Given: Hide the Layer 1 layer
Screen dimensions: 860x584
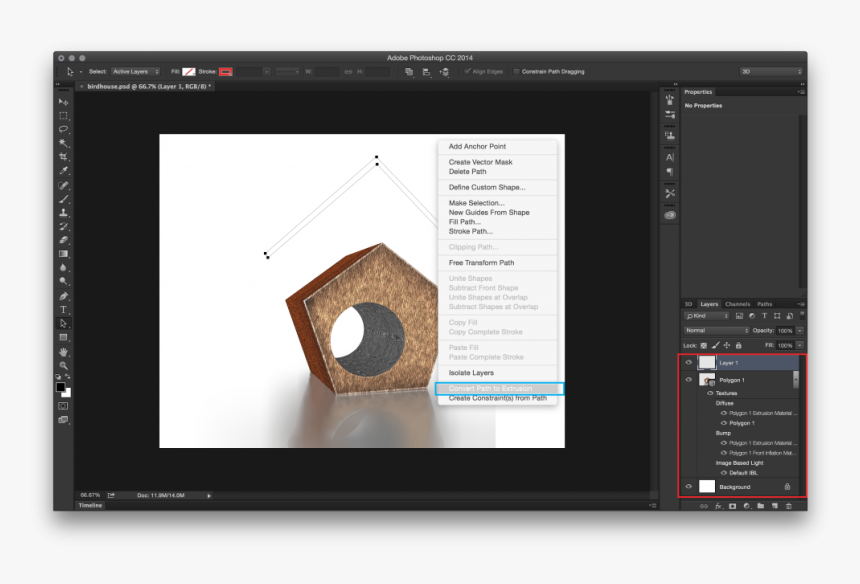Looking at the screenshot, I should coord(688,363).
